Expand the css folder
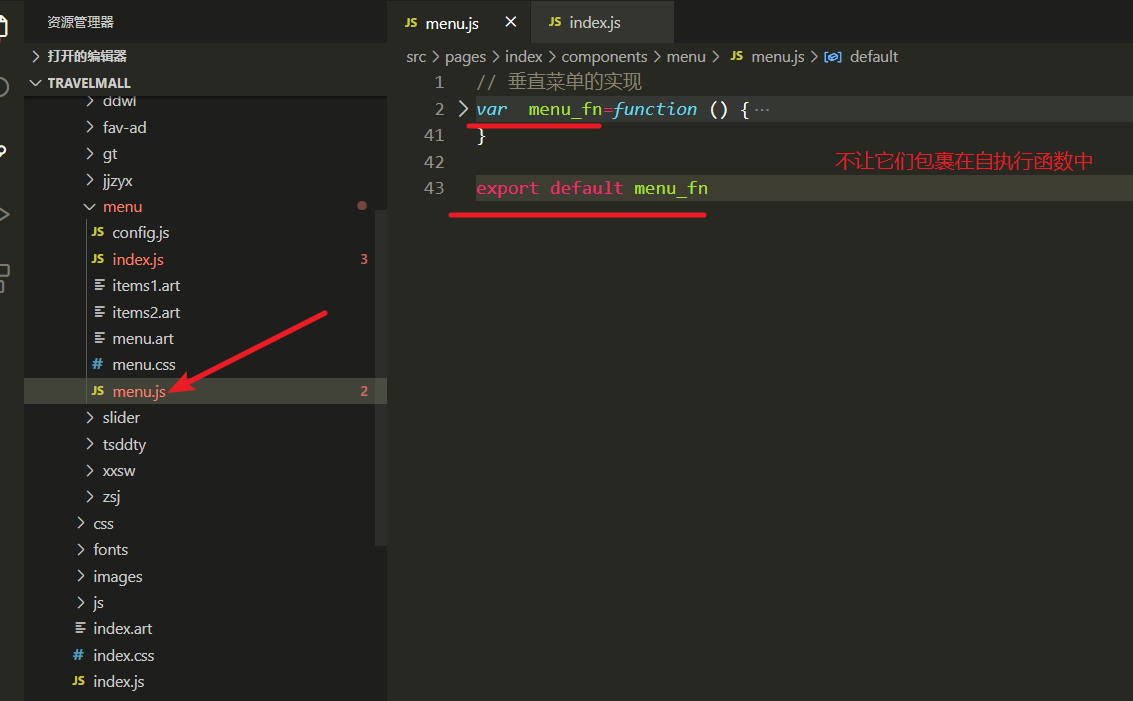Viewport: 1133px width, 701px height. pos(80,523)
